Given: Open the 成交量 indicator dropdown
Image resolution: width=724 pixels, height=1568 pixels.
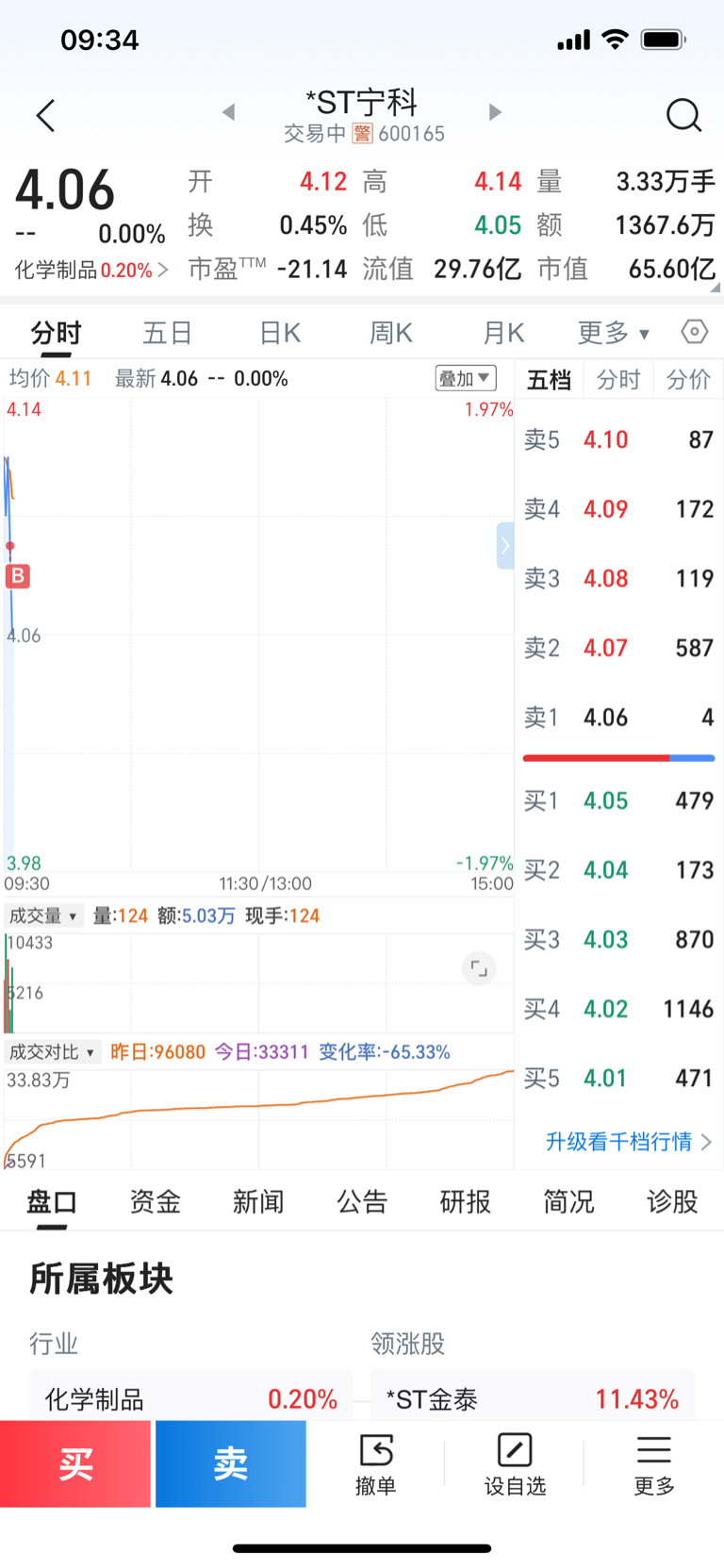Looking at the screenshot, I should (43, 916).
